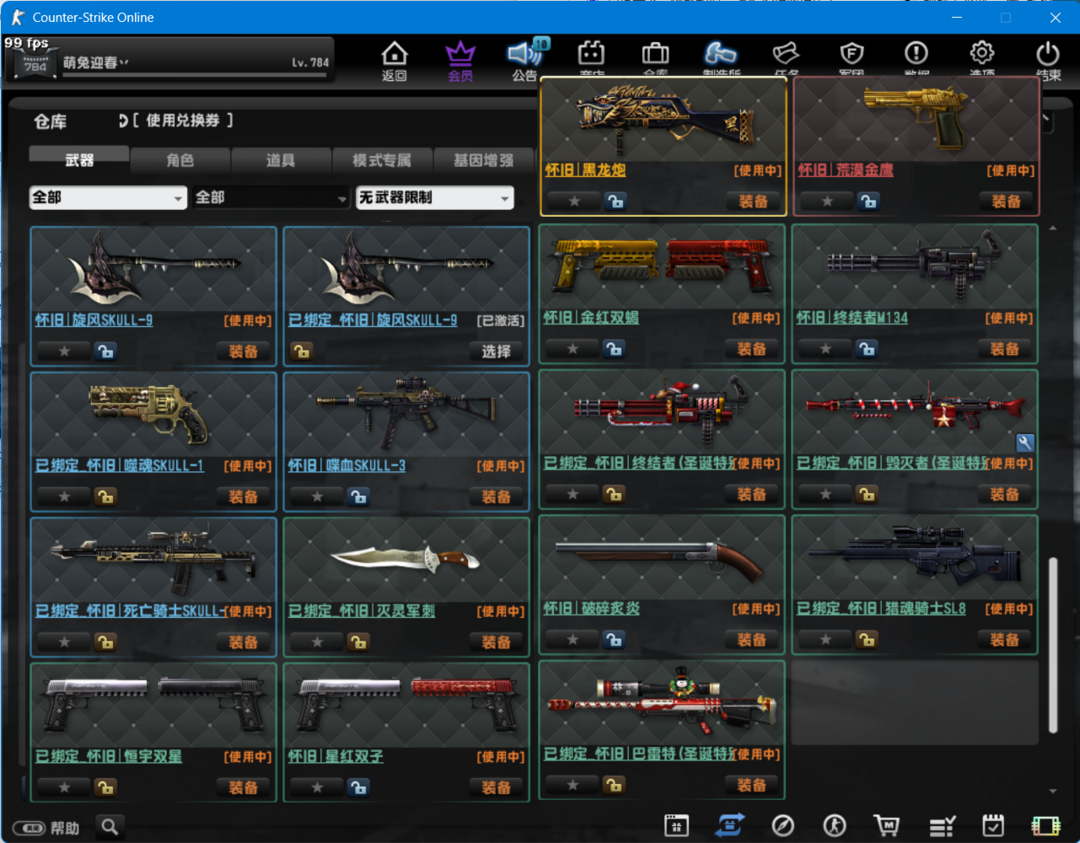Click the blue gift exchange arrows icon
The height and width of the screenshot is (843, 1080).
pyautogui.click(x=730, y=825)
